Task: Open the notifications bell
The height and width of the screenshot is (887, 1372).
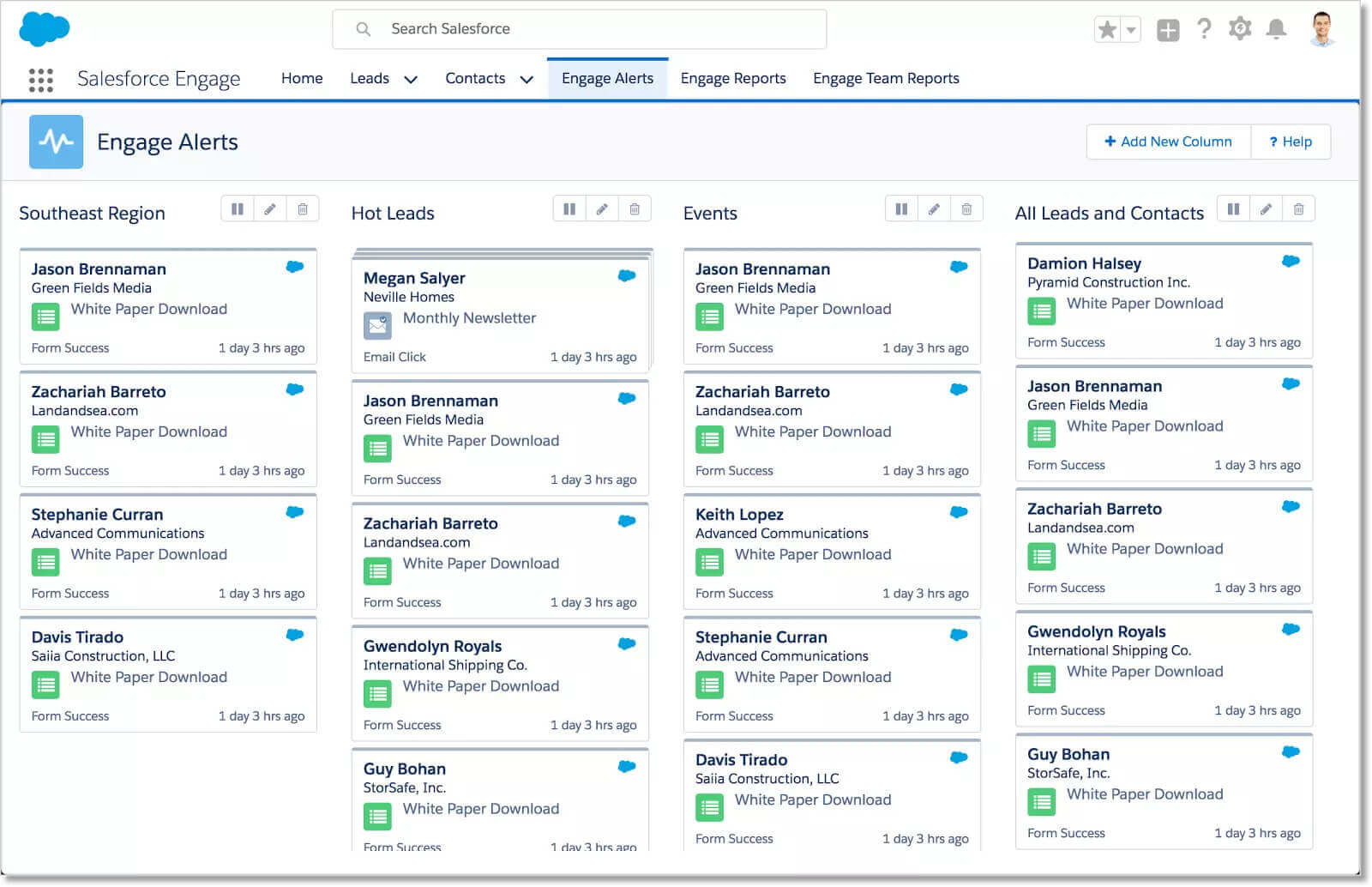Action: (1276, 30)
